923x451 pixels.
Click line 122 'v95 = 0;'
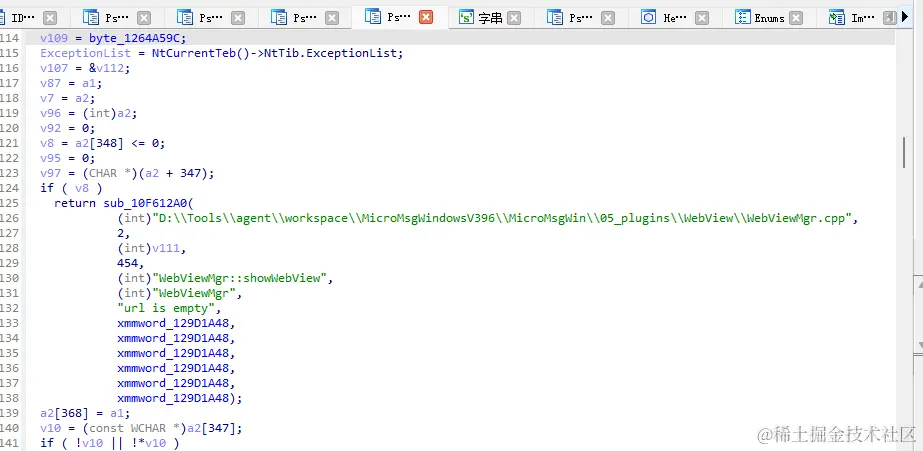[67, 158]
